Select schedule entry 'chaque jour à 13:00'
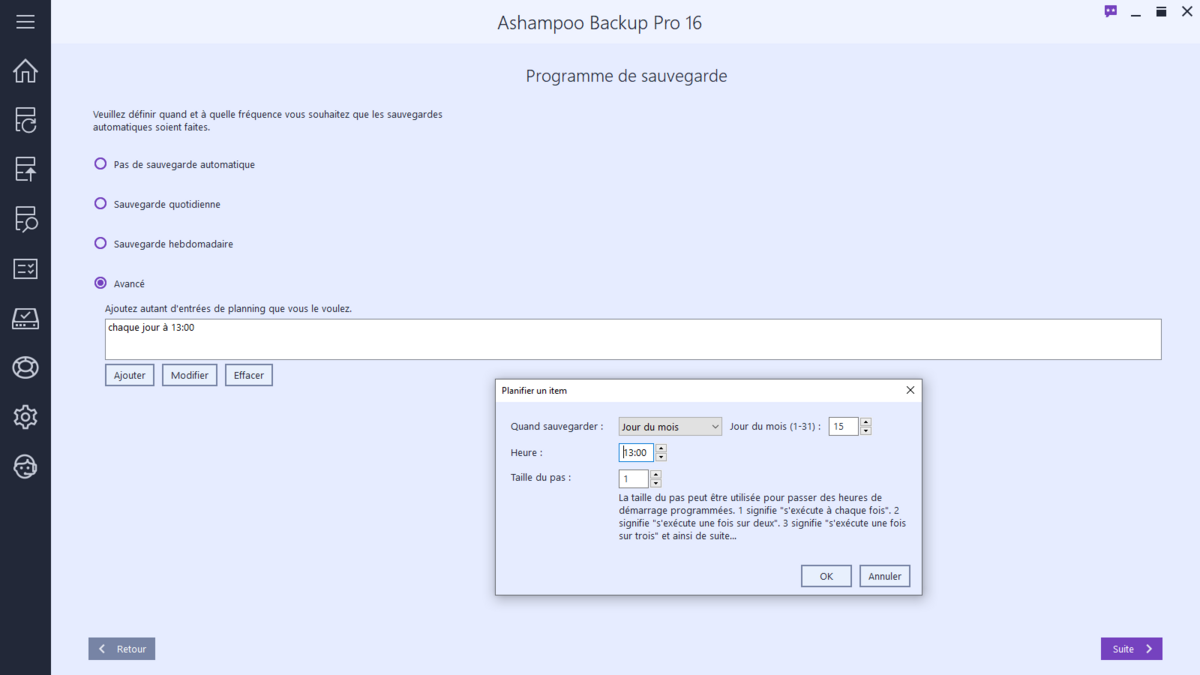1200x675 pixels. coord(151,328)
